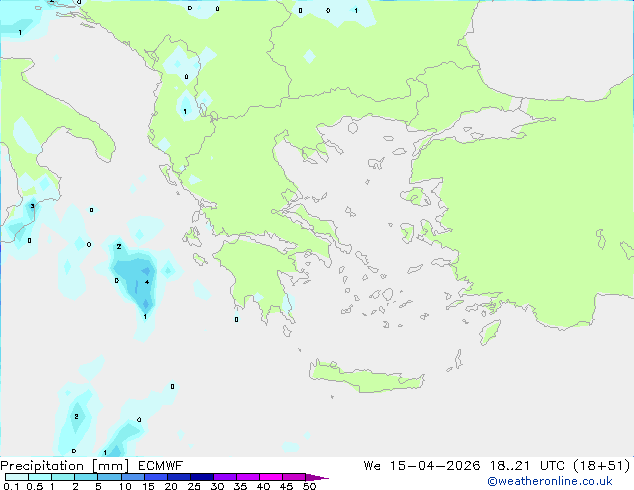The image size is (634, 490).
Task: Click the 20–25 mm dark blue swatch
Action: click(178, 477)
